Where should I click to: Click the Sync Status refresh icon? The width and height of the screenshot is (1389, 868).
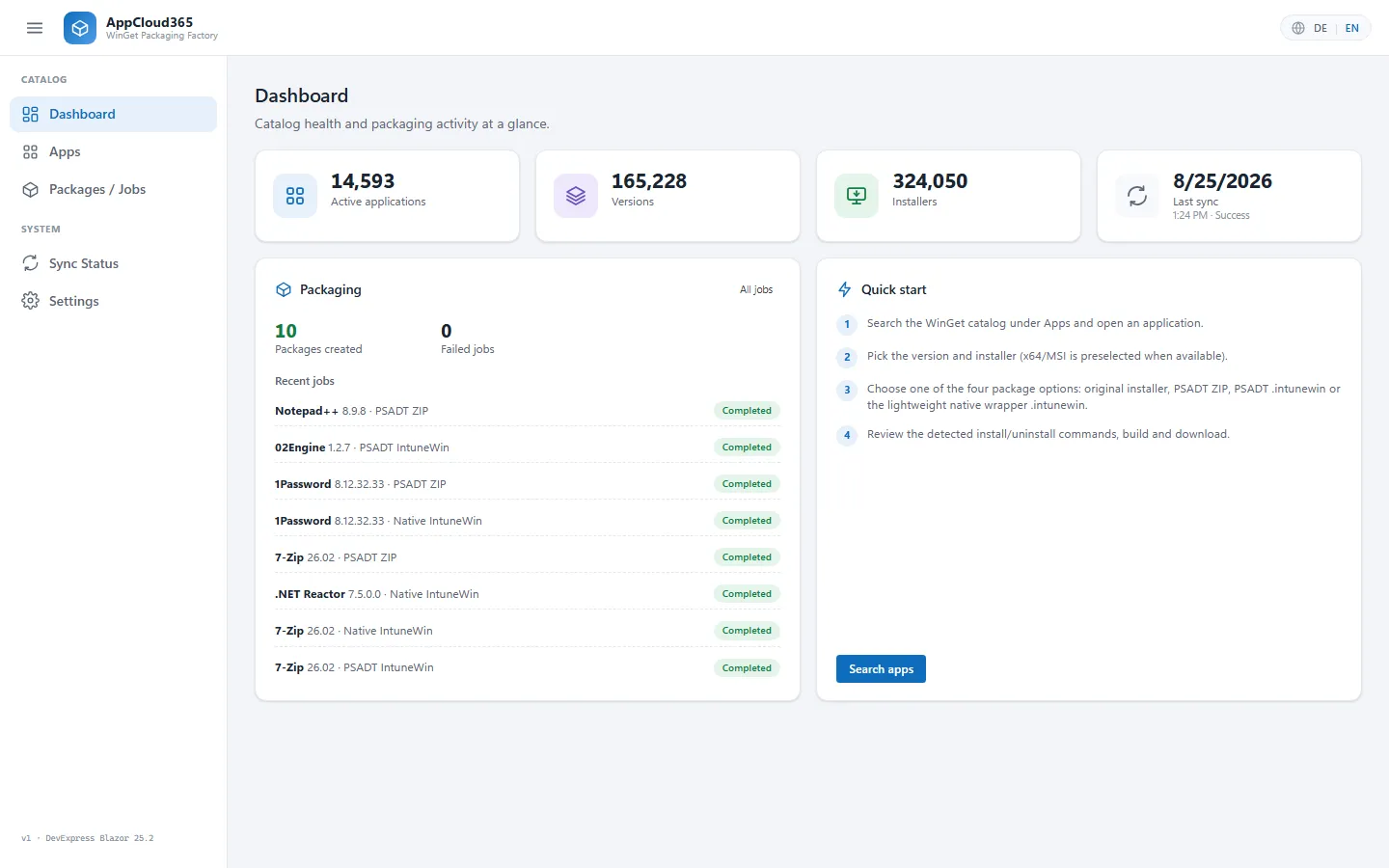(31, 263)
